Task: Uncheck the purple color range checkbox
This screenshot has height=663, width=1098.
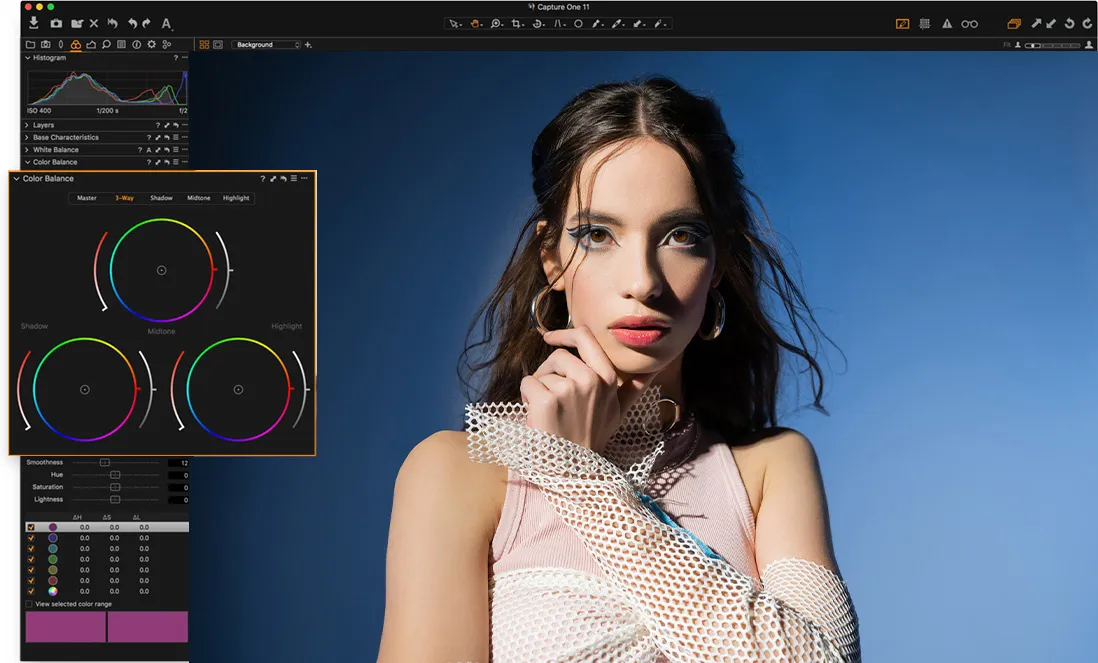Action: pos(31,527)
